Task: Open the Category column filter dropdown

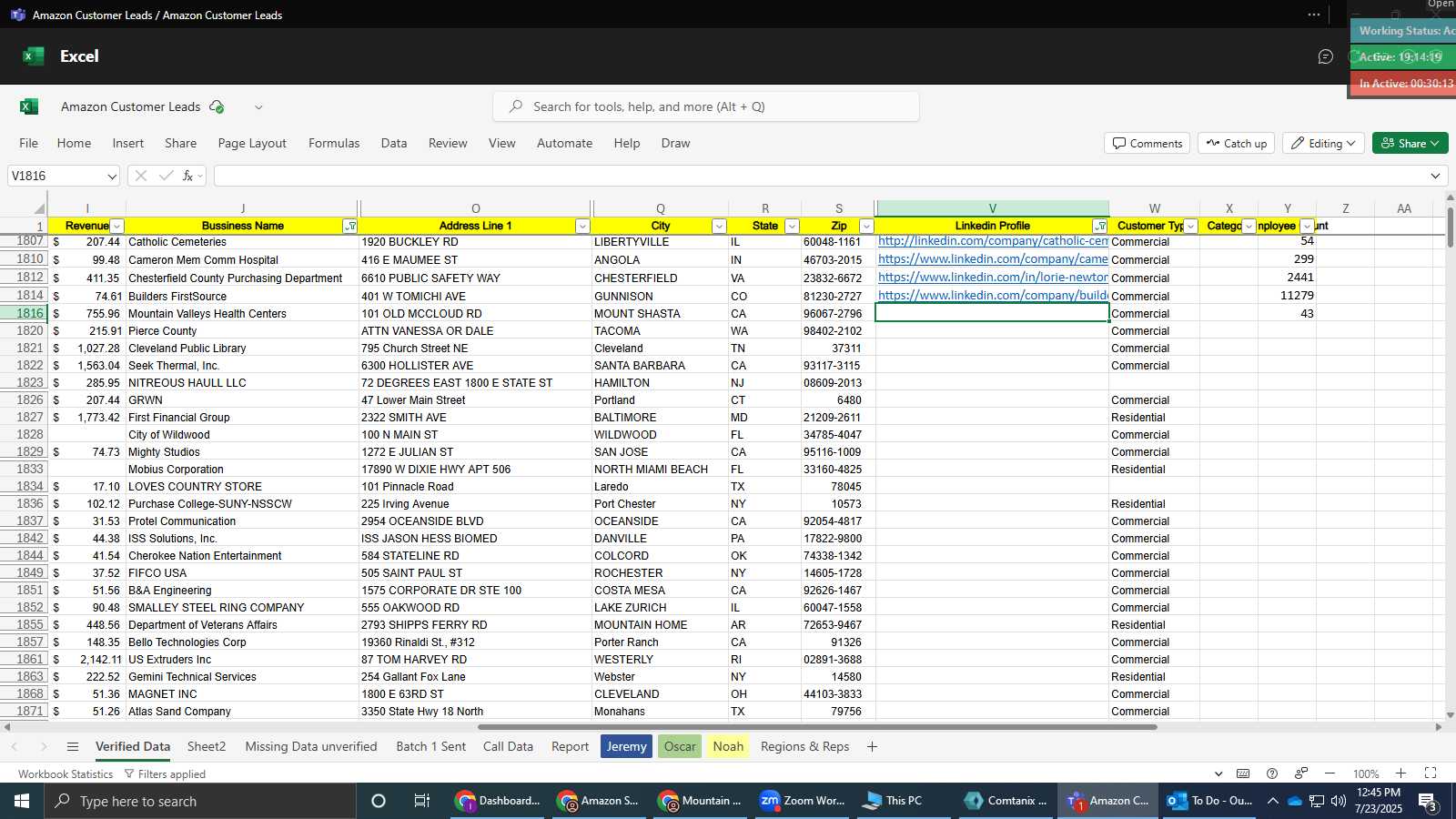Action: point(1249,227)
